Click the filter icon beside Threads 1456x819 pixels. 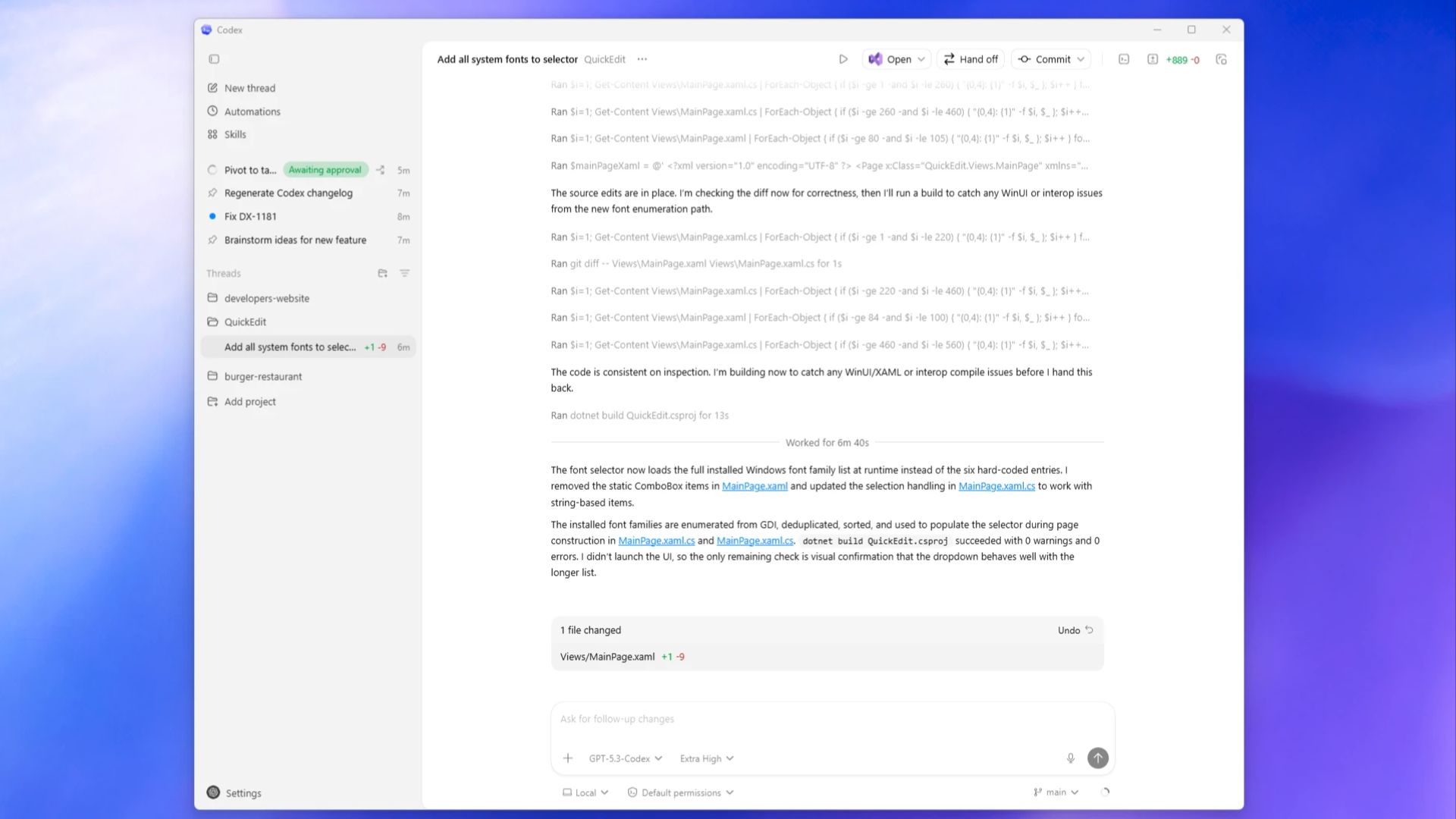pyautogui.click(x=405, y=273)
